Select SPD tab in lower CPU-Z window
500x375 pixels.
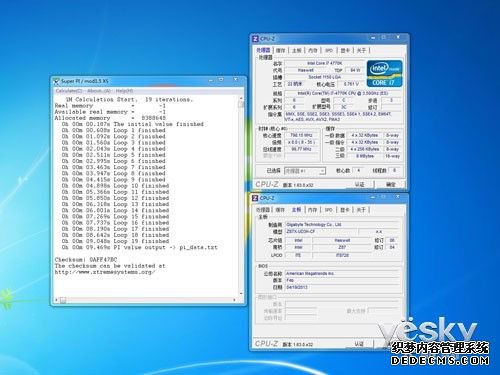click(x=328, y=210)
